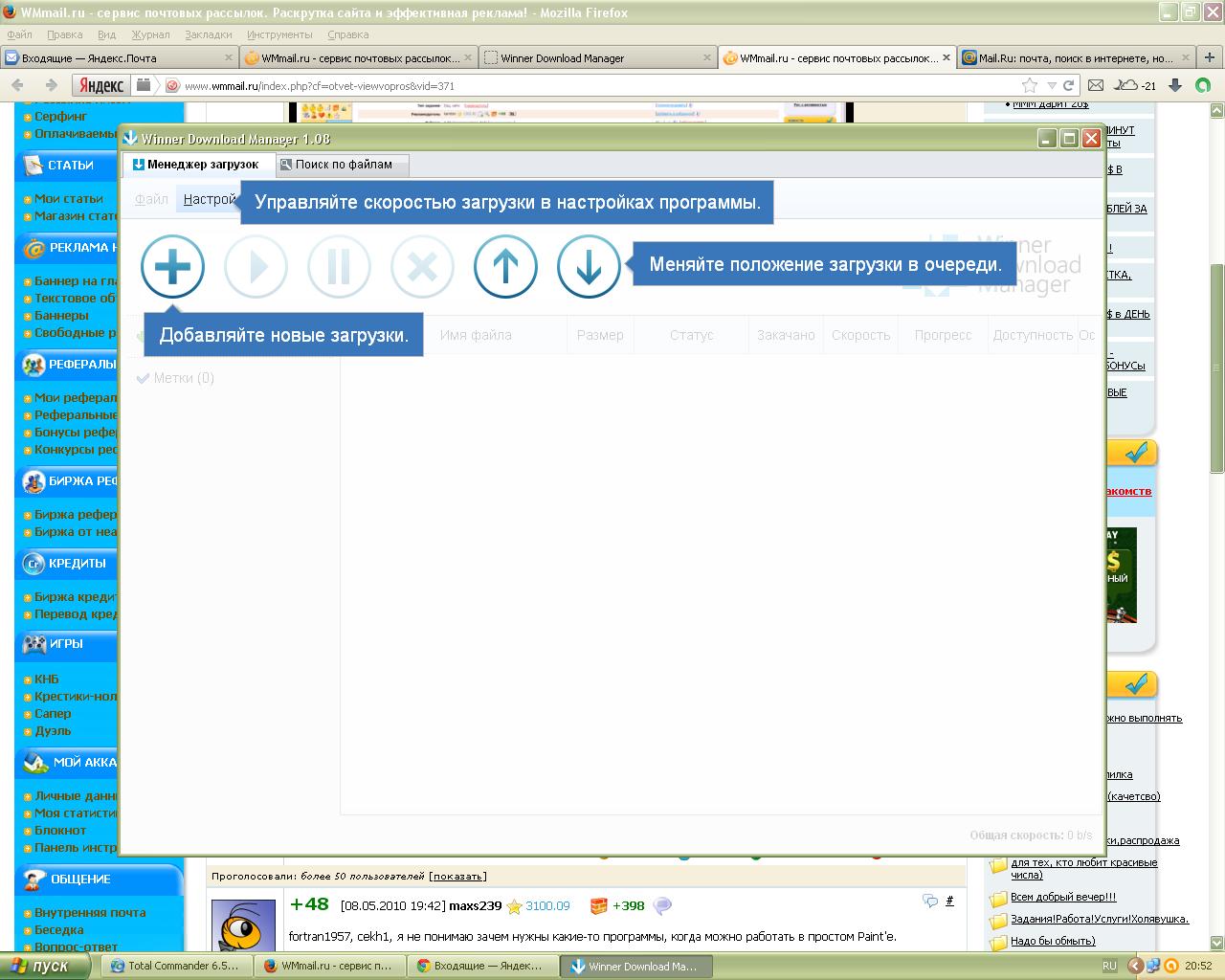Reload the page in Firefox
Image resolution: width=1225 pixels, height=980 pixels.
pos(1067,85)
